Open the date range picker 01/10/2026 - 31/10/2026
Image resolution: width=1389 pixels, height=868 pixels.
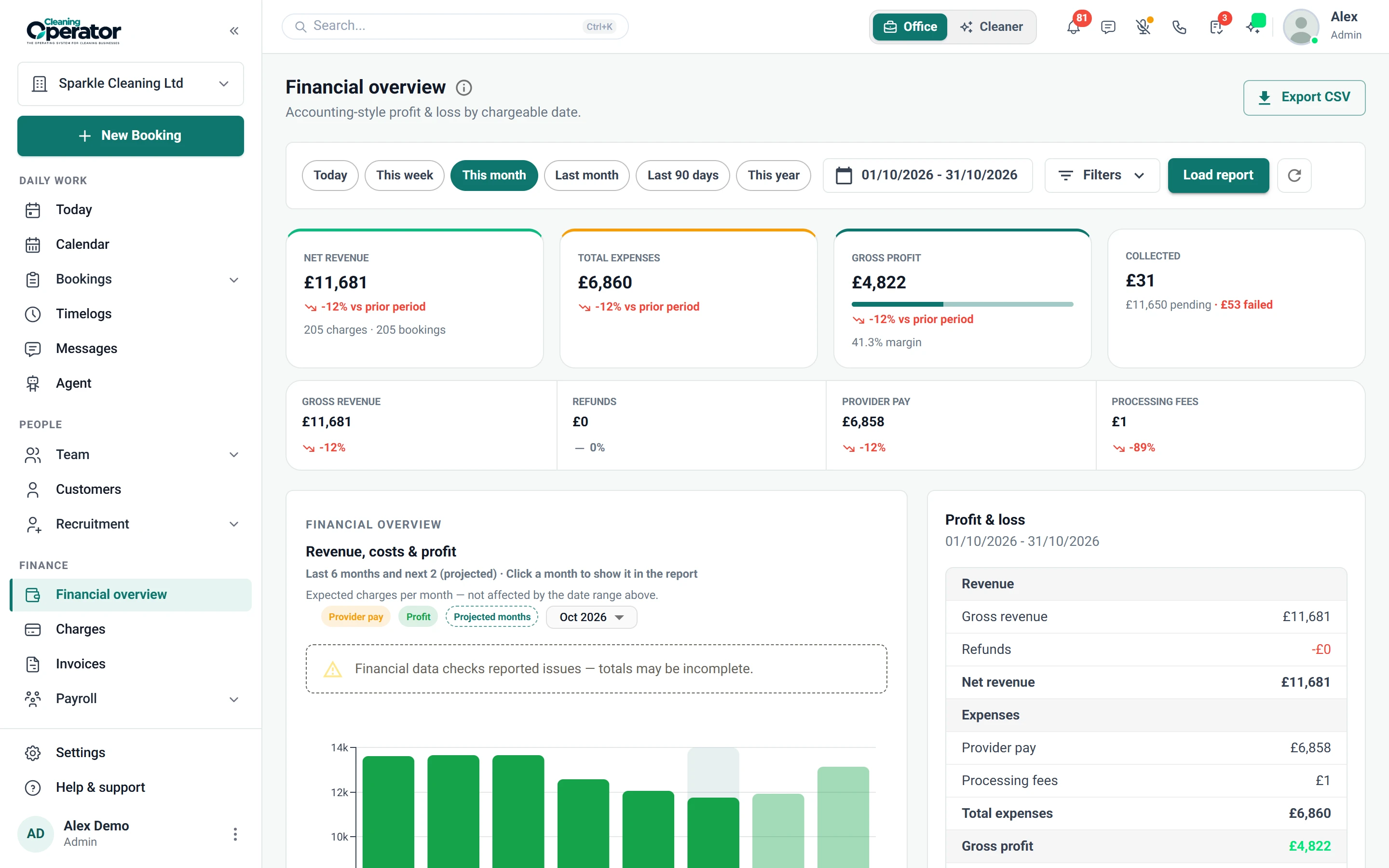coord(927,175)
